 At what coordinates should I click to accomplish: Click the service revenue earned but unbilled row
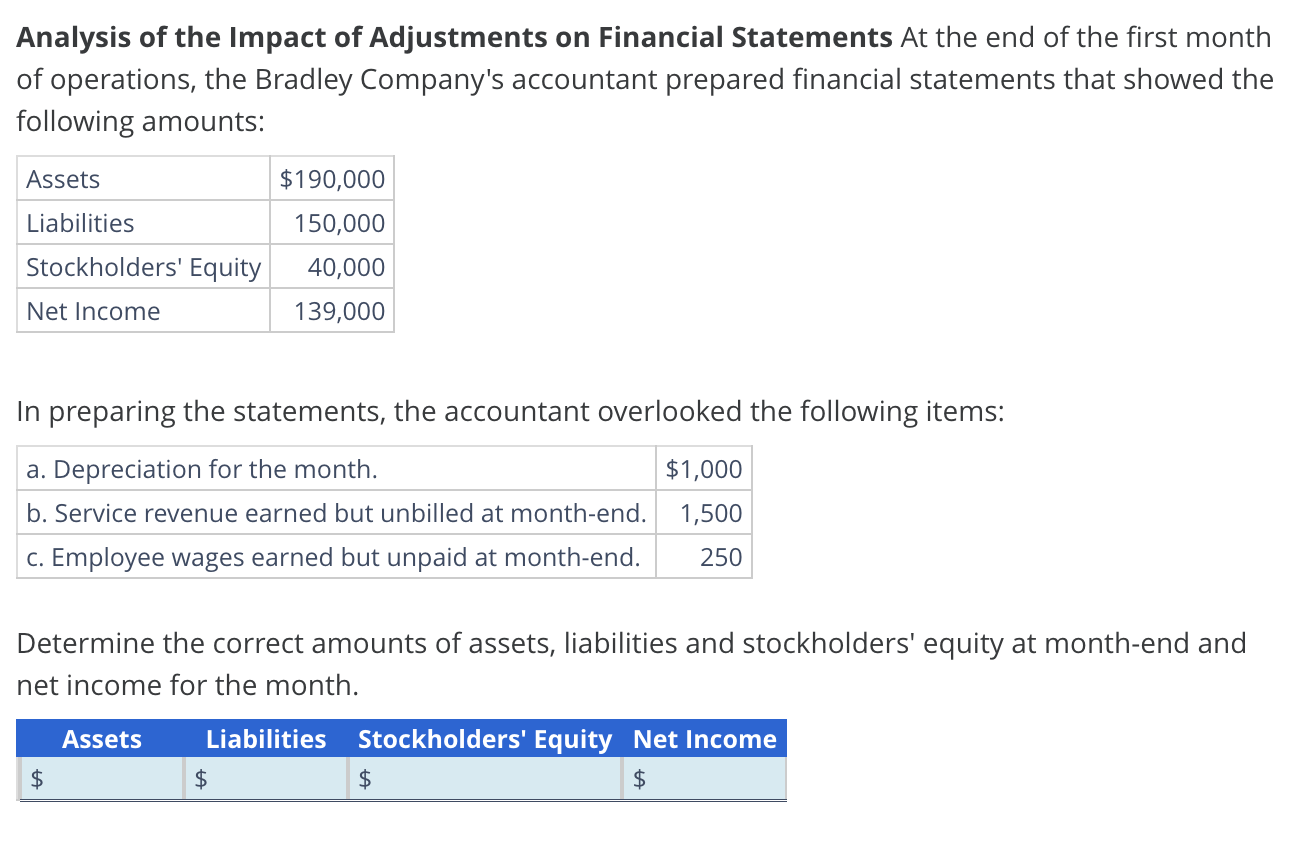pos(336,513)
